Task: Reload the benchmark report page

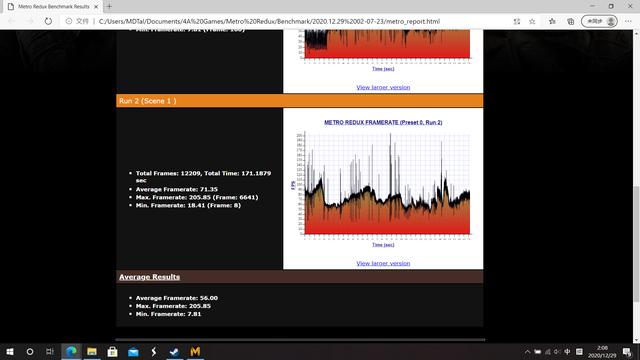Action: [48, 21]
